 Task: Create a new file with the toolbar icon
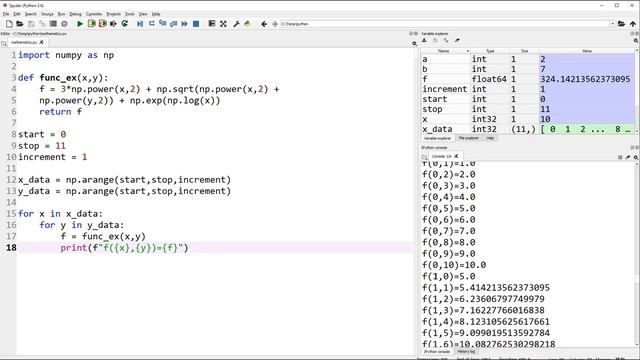pyautogui.click(x=9, y=24)
